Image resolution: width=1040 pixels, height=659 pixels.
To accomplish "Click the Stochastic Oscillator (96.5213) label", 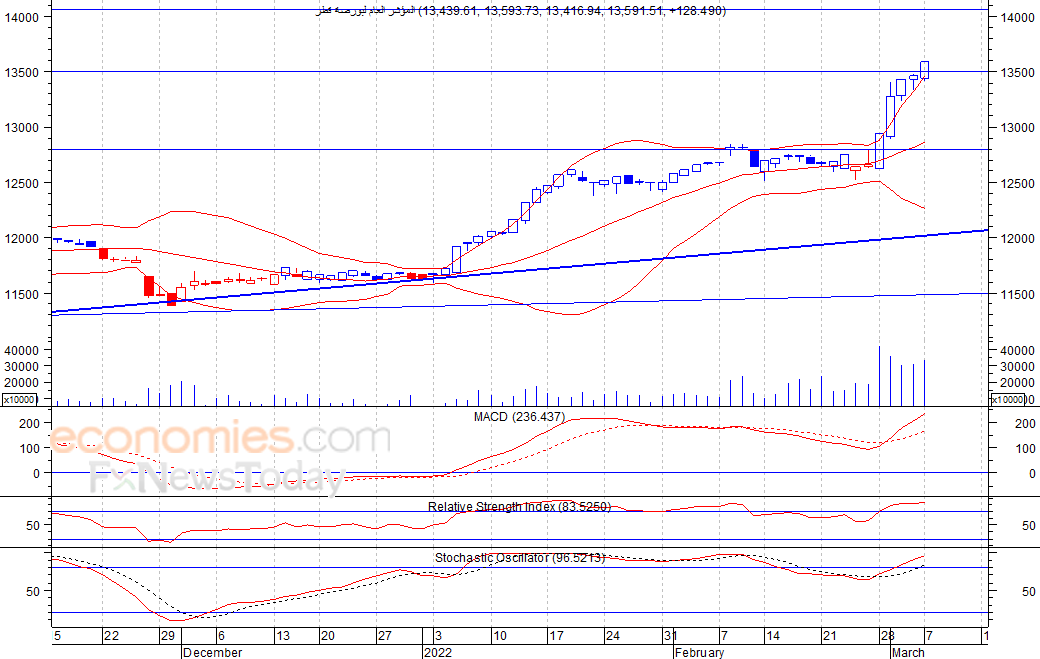I will tap(520, 558).
